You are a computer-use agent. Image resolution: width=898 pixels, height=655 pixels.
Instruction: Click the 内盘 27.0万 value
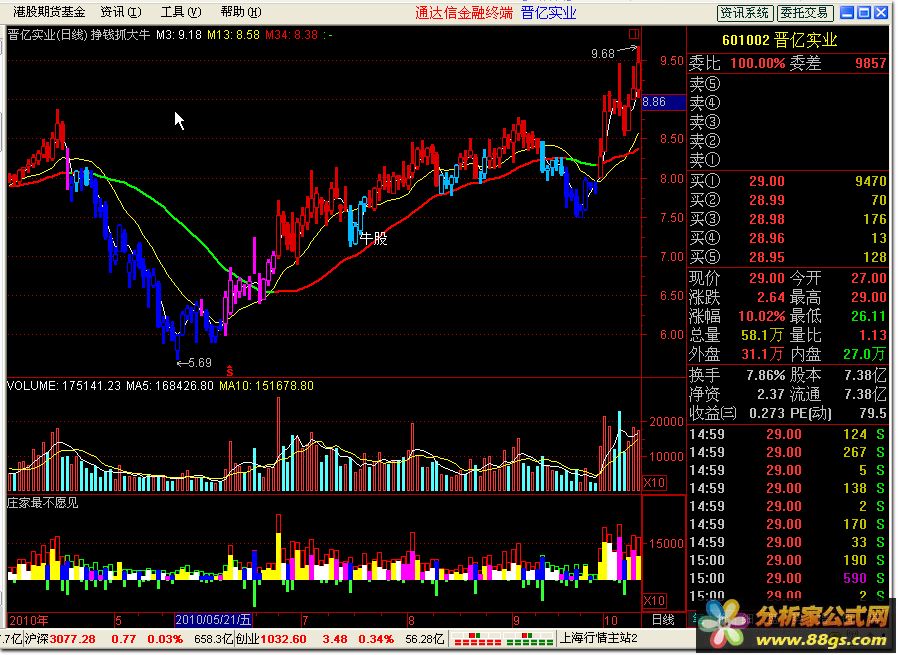click(865, 354)
